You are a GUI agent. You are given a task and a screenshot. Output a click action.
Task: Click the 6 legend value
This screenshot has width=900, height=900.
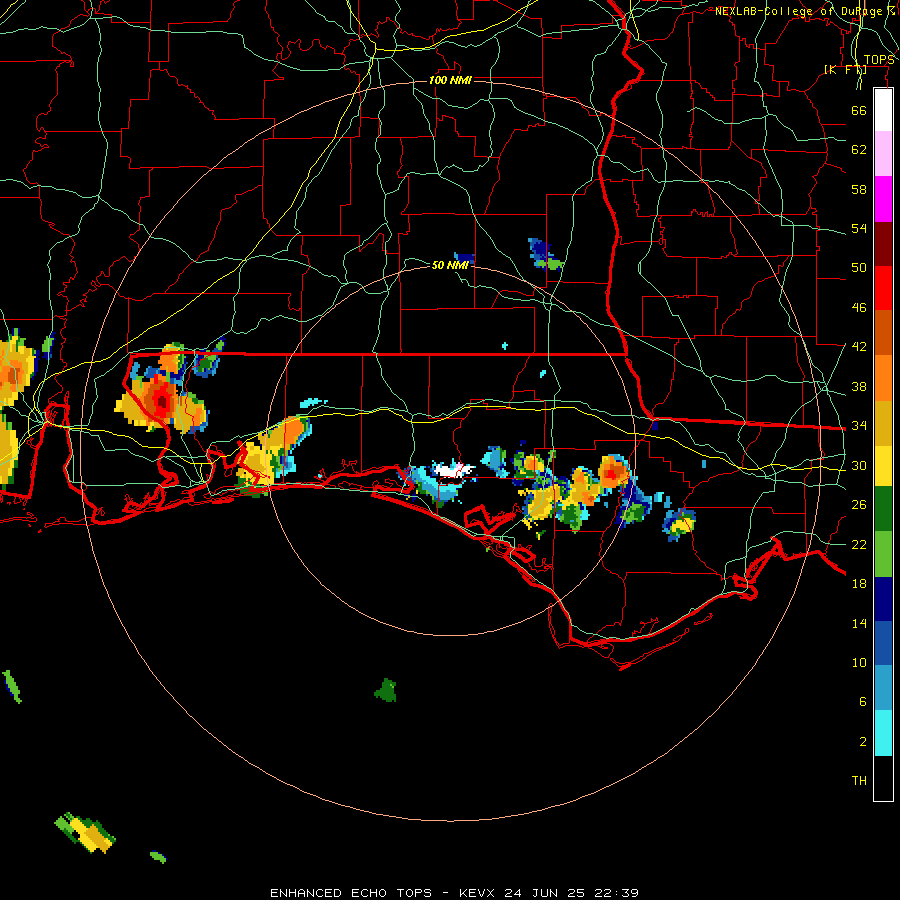click(863, 702)
